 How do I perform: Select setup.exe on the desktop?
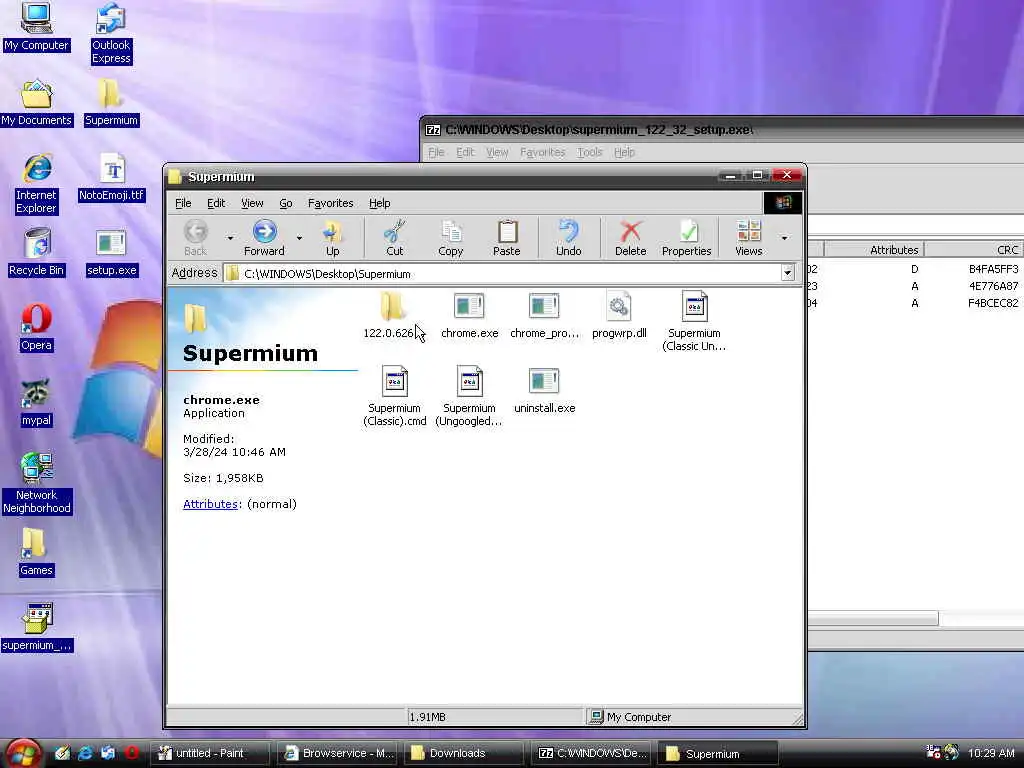(111, 253)
